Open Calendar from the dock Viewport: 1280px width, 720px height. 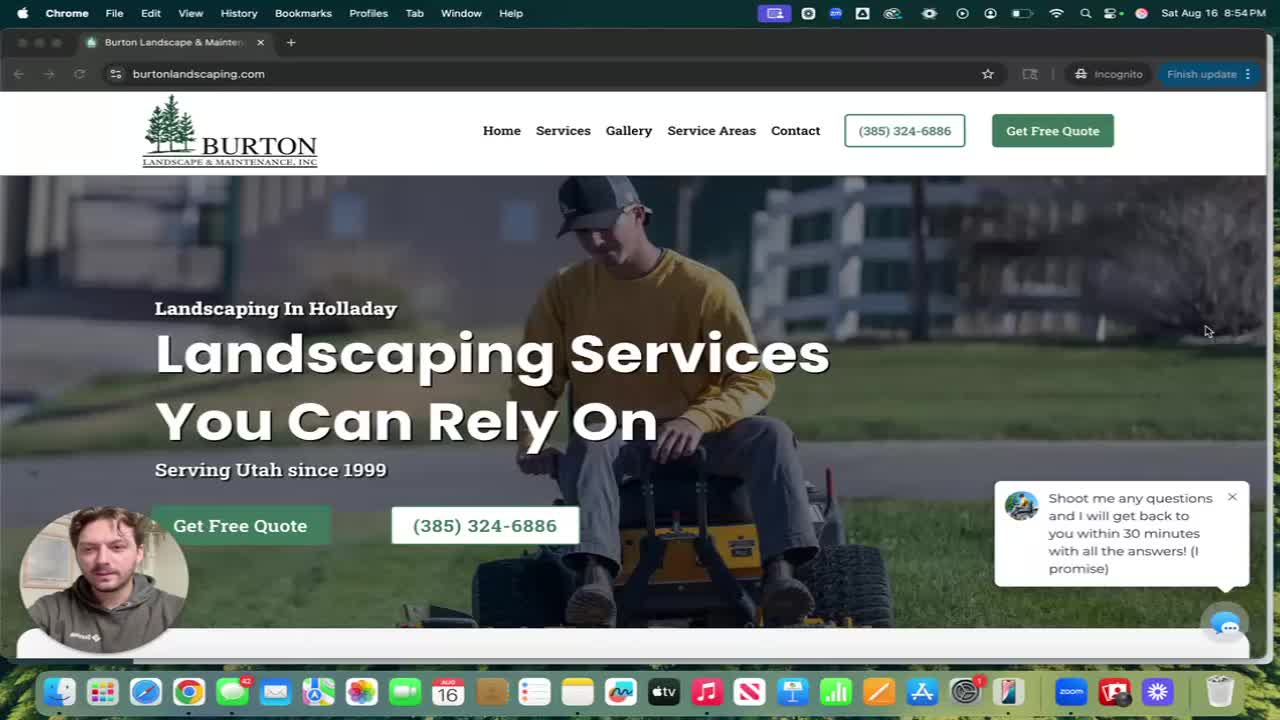point(447,691)
